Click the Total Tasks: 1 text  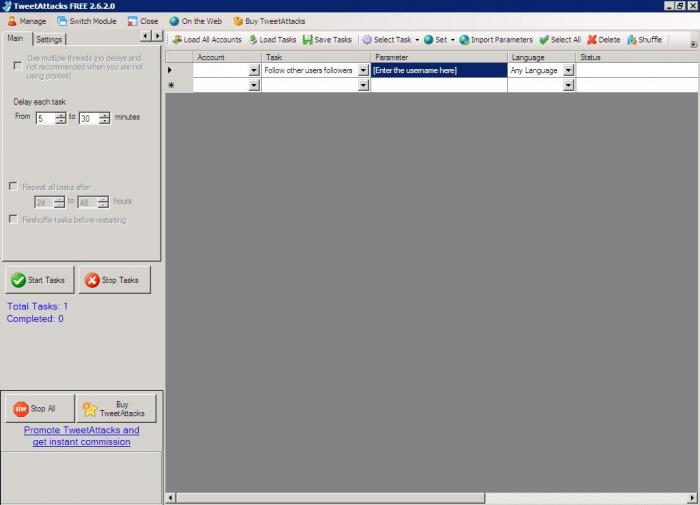coord(38,306)
